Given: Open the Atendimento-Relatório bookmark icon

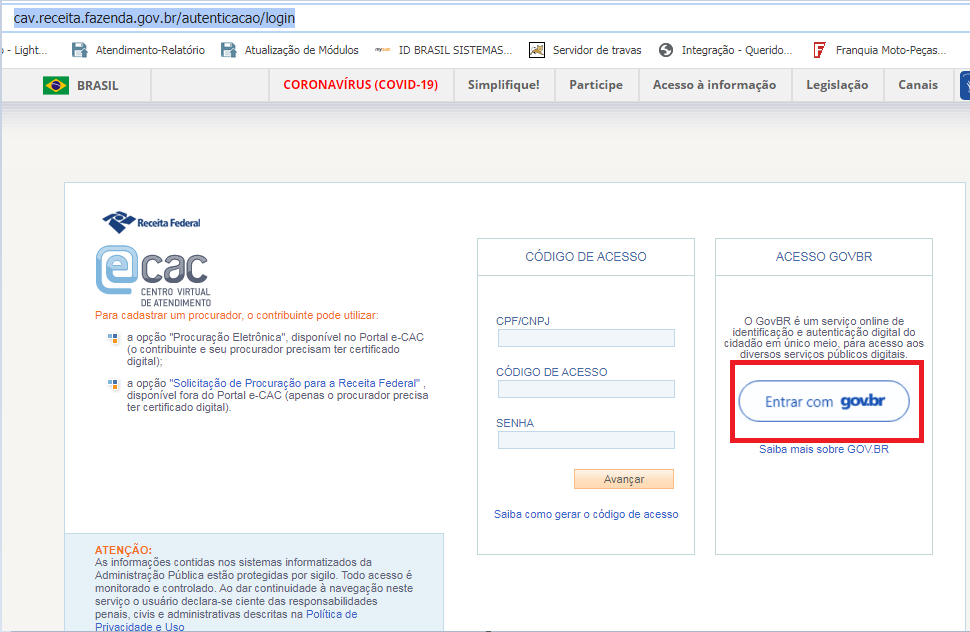Looking at the screenshot, I should coord(80,50).
